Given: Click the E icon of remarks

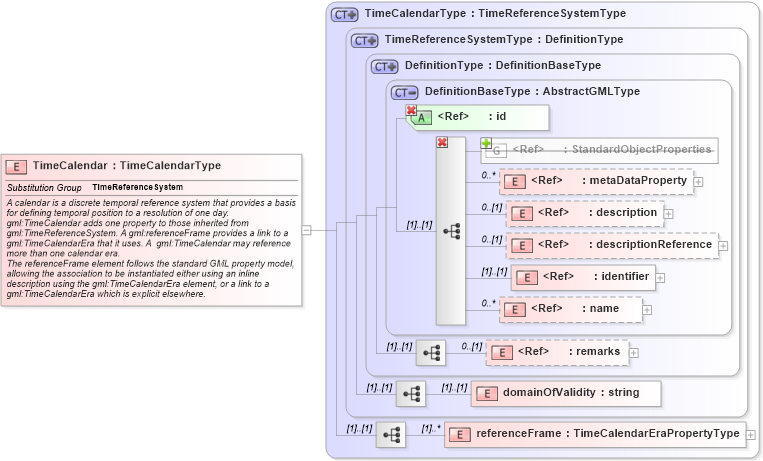Looking at the screenshot, I should click(502, 353).
